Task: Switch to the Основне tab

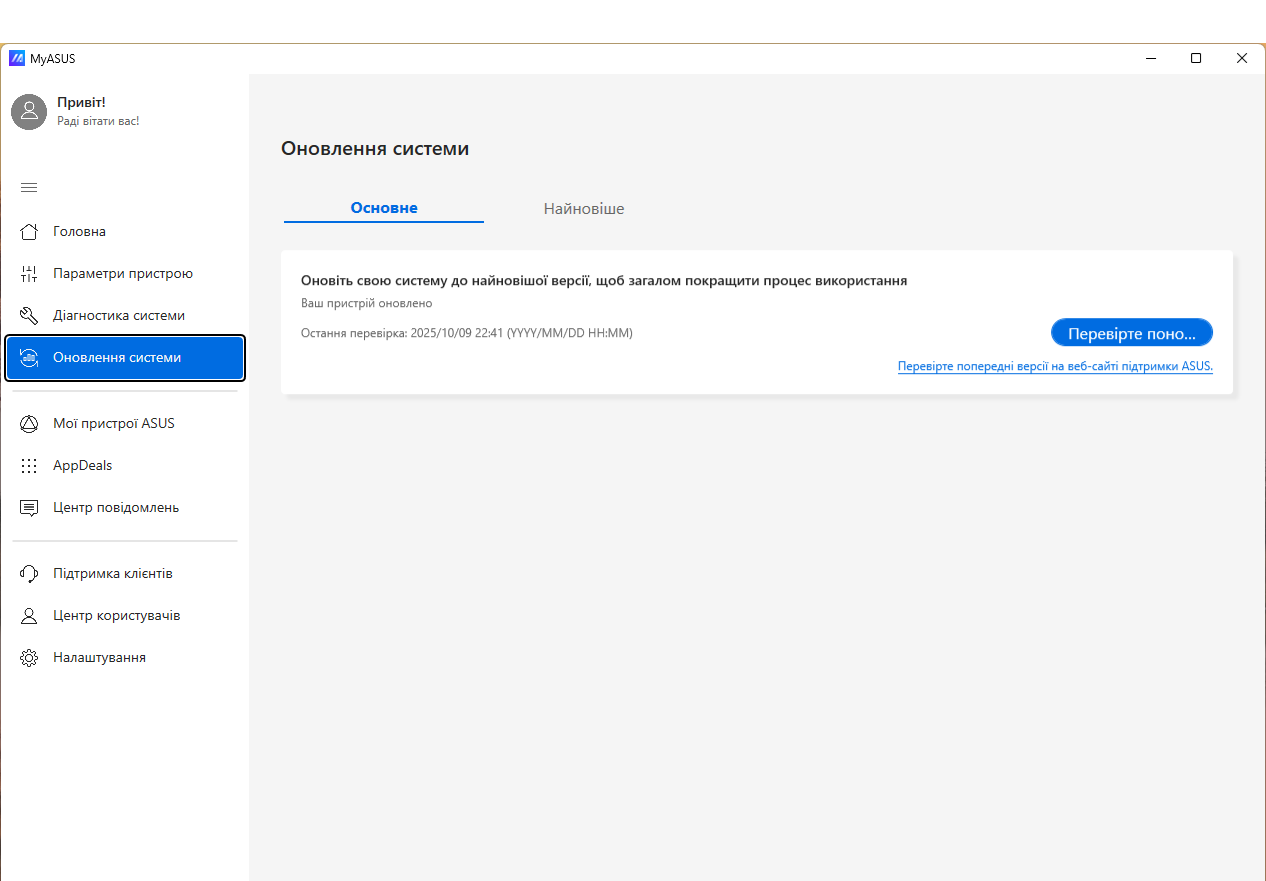Action: pyautogui.click(x=384, y=208)
